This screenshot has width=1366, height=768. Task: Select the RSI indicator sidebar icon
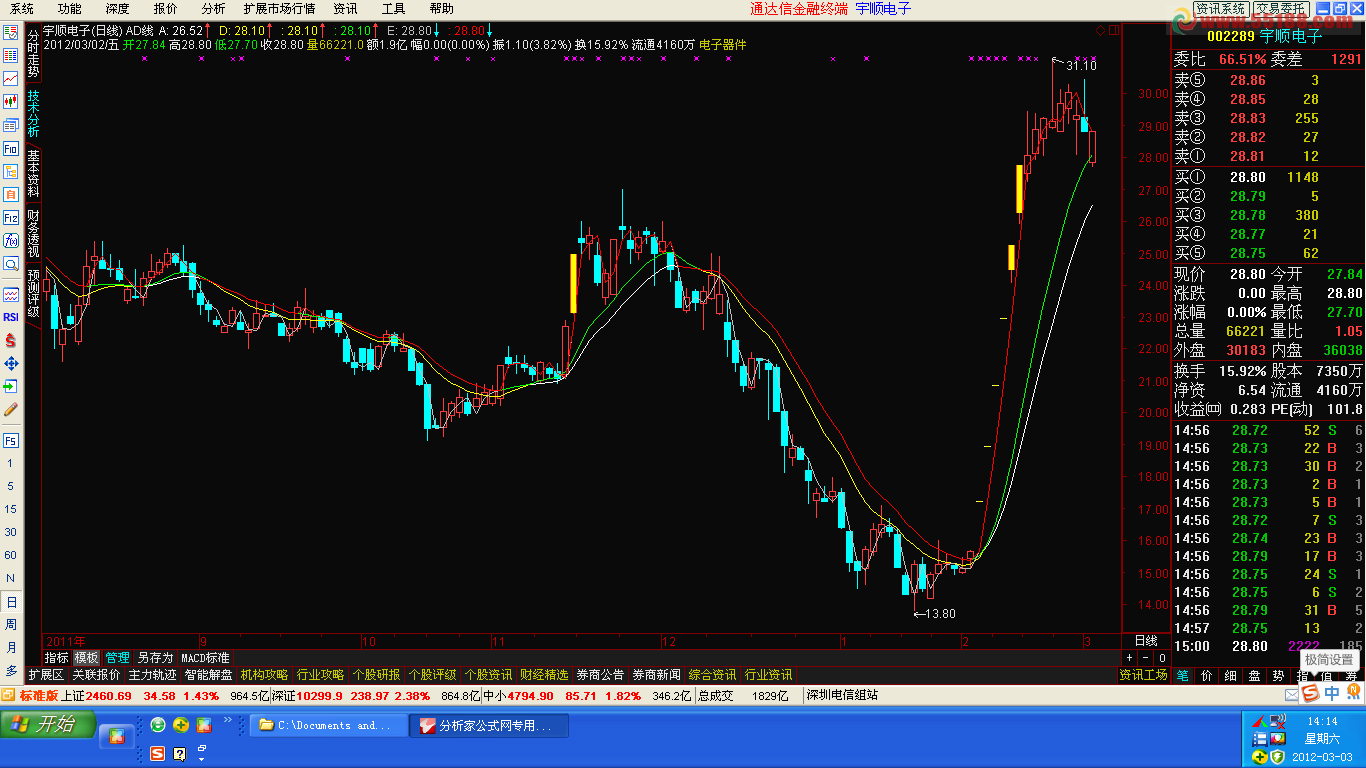pos(11,317)
